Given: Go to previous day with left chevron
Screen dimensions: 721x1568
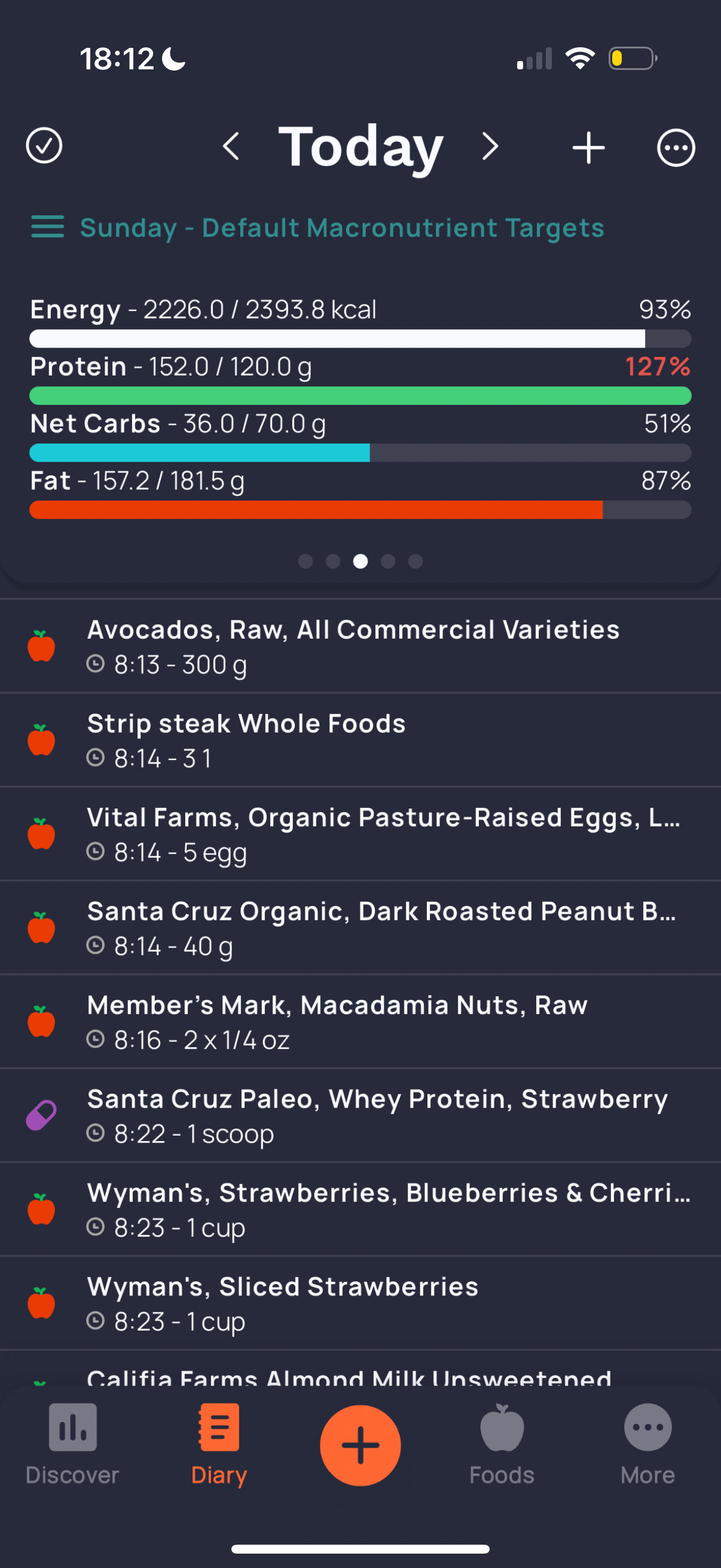Looking at the screenshot, I should 231,146.
